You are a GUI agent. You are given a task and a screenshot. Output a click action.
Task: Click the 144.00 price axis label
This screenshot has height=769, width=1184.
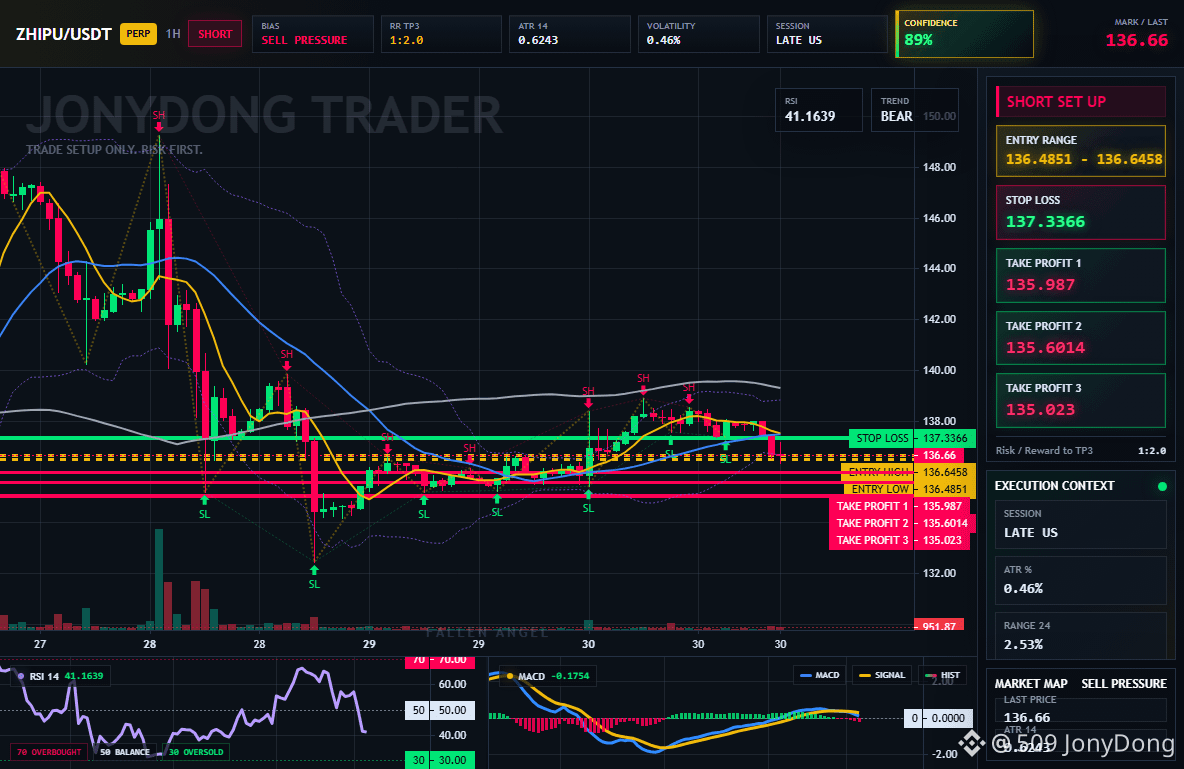click(939, 268)
